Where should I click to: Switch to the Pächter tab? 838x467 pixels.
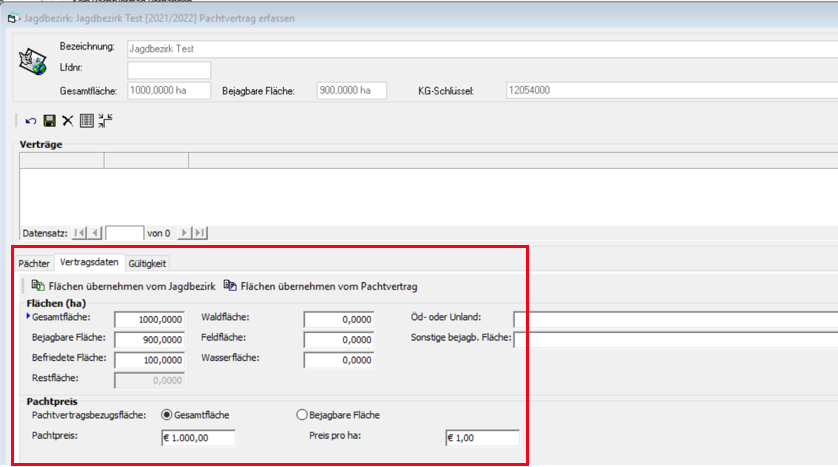(34, 263)
